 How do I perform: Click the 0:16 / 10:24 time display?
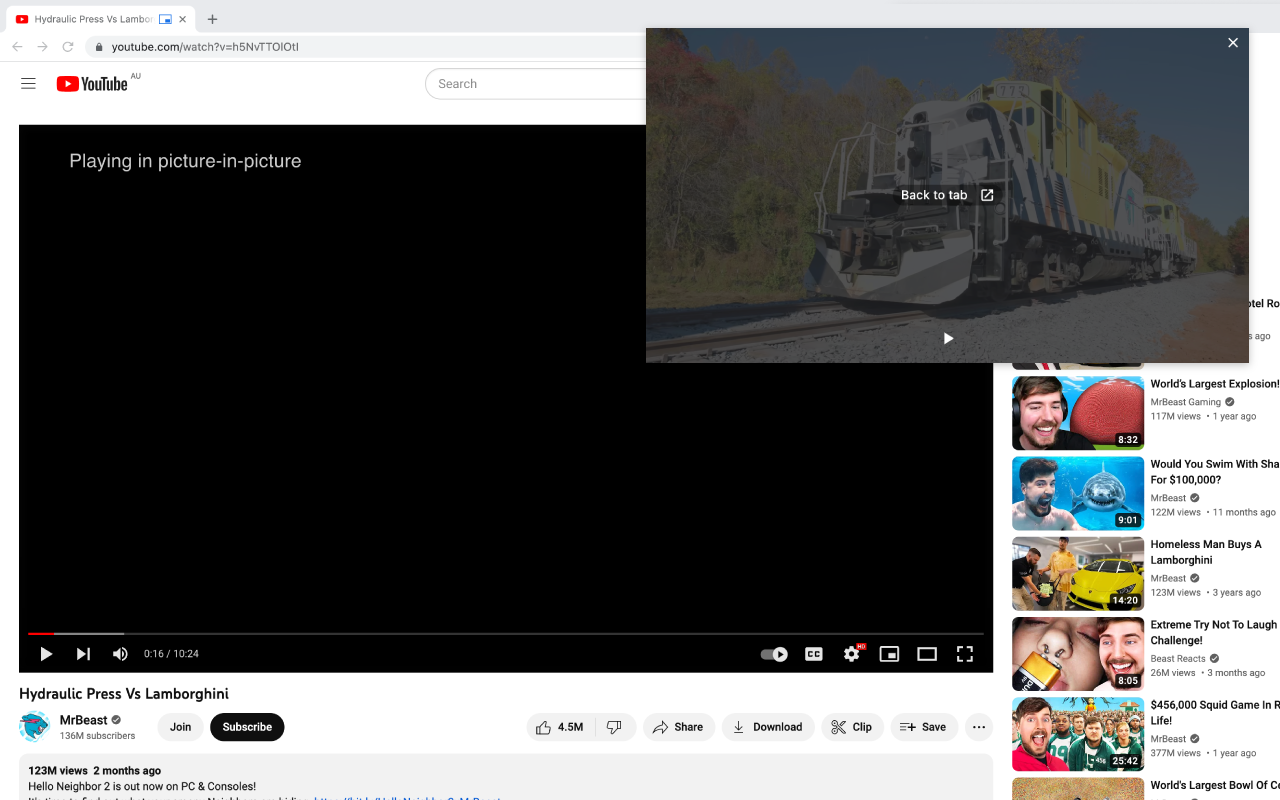[171, 654]
